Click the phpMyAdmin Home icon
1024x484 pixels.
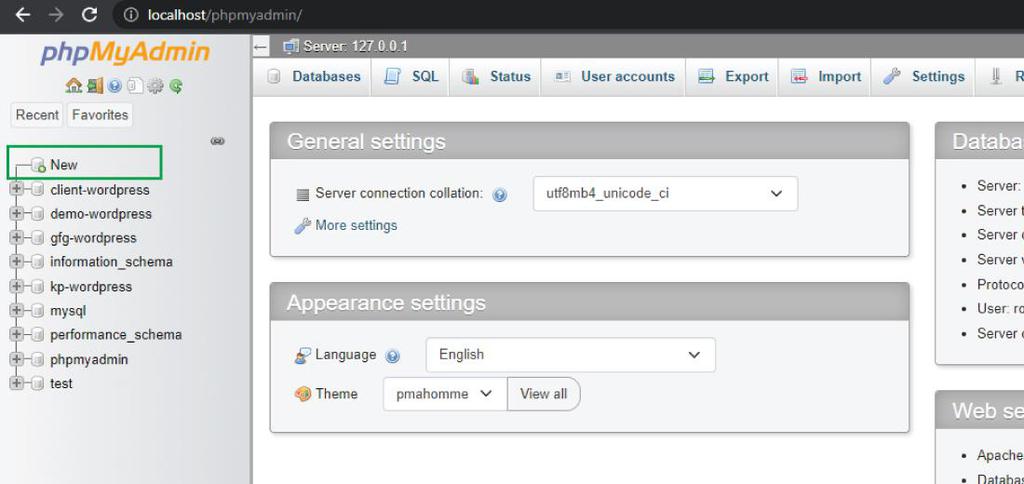click(73, 86)
